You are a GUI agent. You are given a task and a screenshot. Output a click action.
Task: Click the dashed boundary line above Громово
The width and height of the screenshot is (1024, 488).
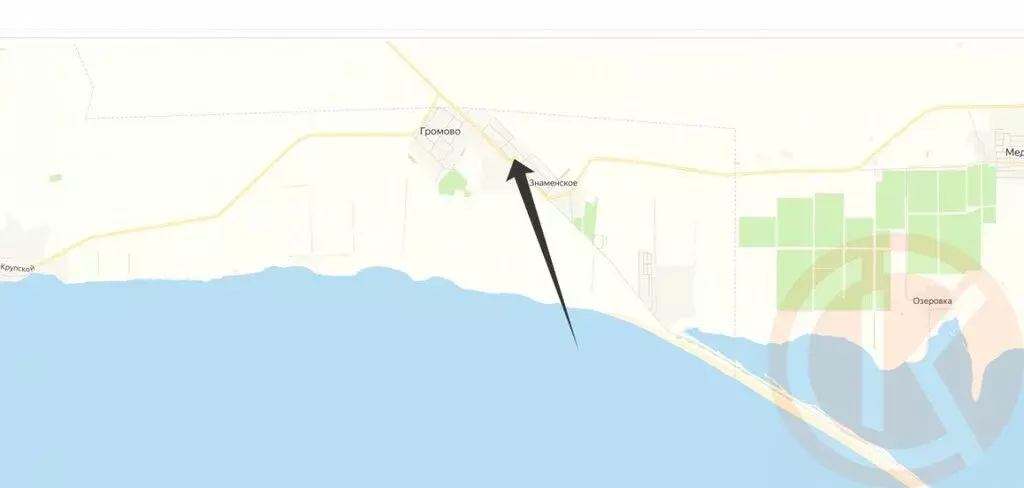point(261,114)
